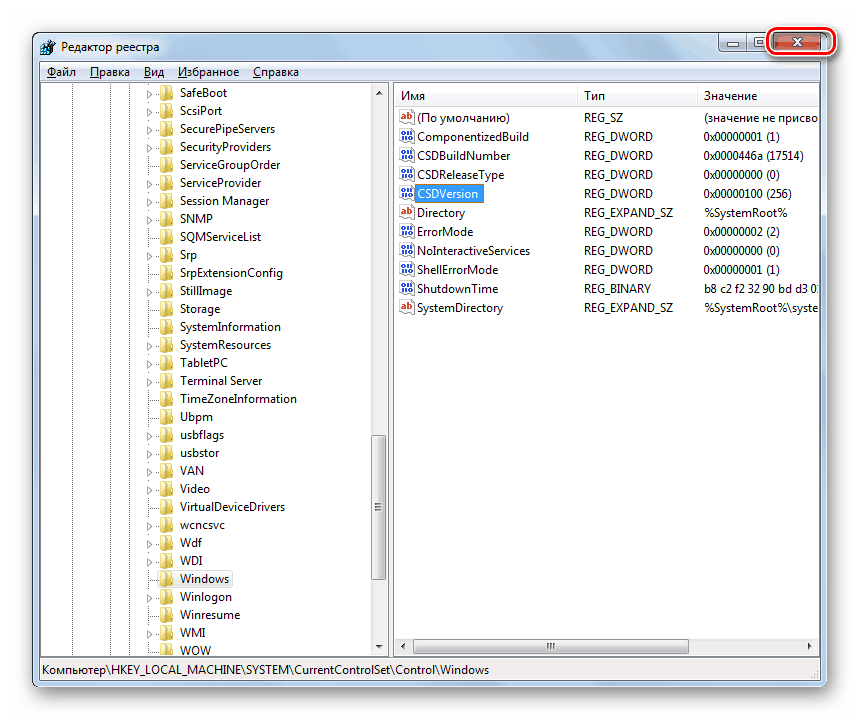Click the TimeZoneInformation folder icon
This screenshot has width=860, height=720.
tap(167, 399)
